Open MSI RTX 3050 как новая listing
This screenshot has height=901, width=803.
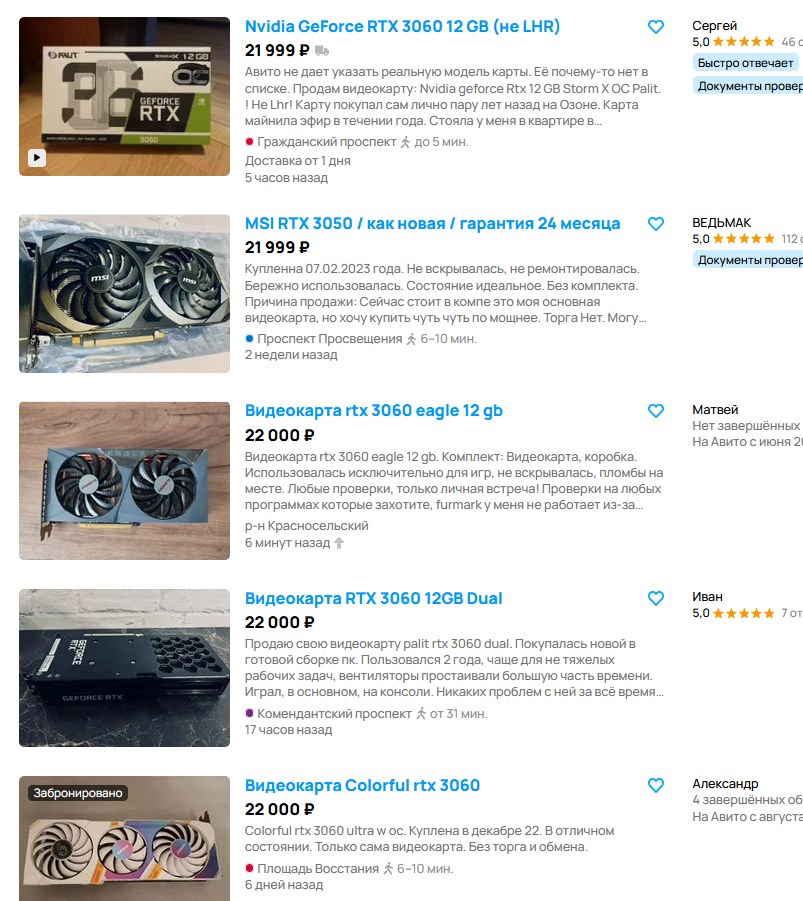pyautogui.click(x=432, y=224)
